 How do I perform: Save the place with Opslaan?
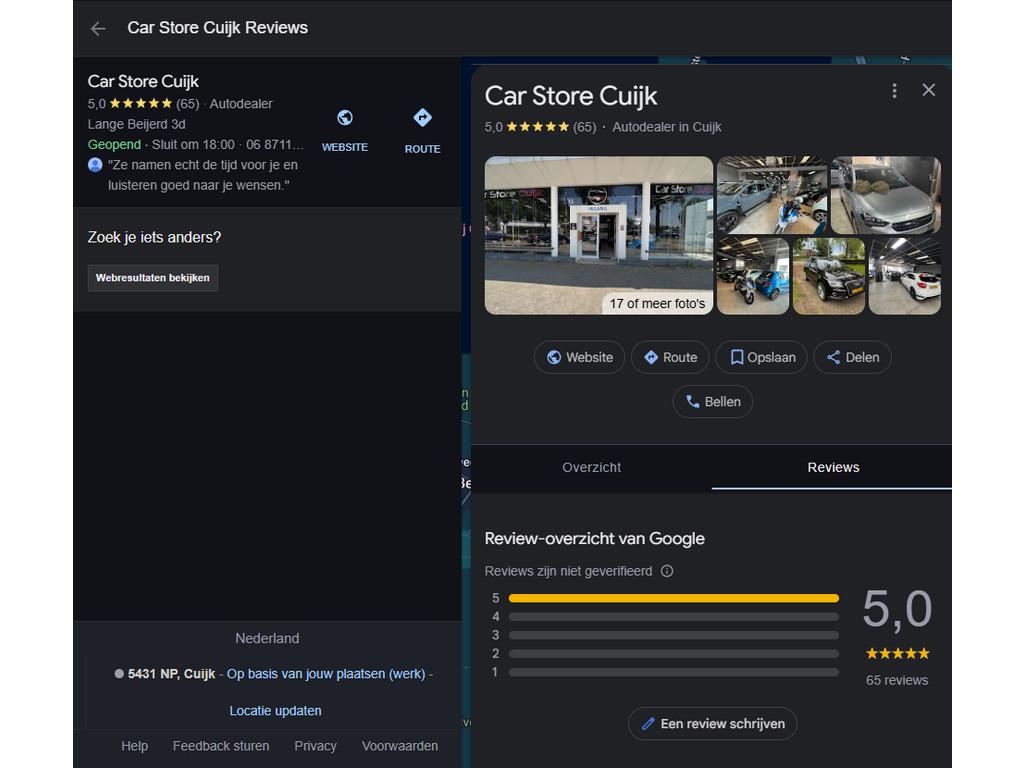[x=762, y=357]
